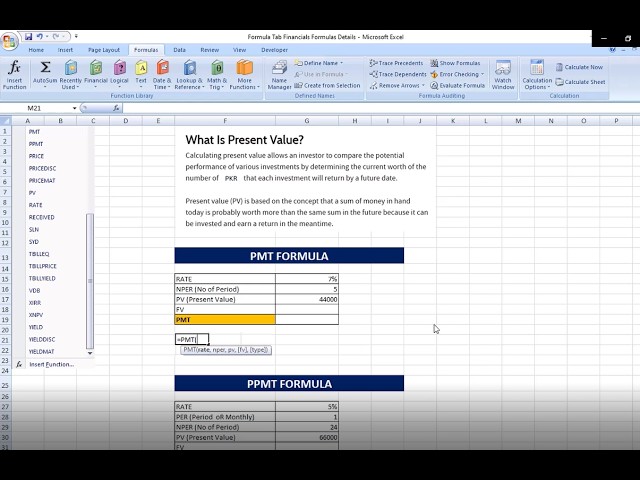Click Calculate Sheet
Screen dimensions: 640x480
[x=580, y=82]
